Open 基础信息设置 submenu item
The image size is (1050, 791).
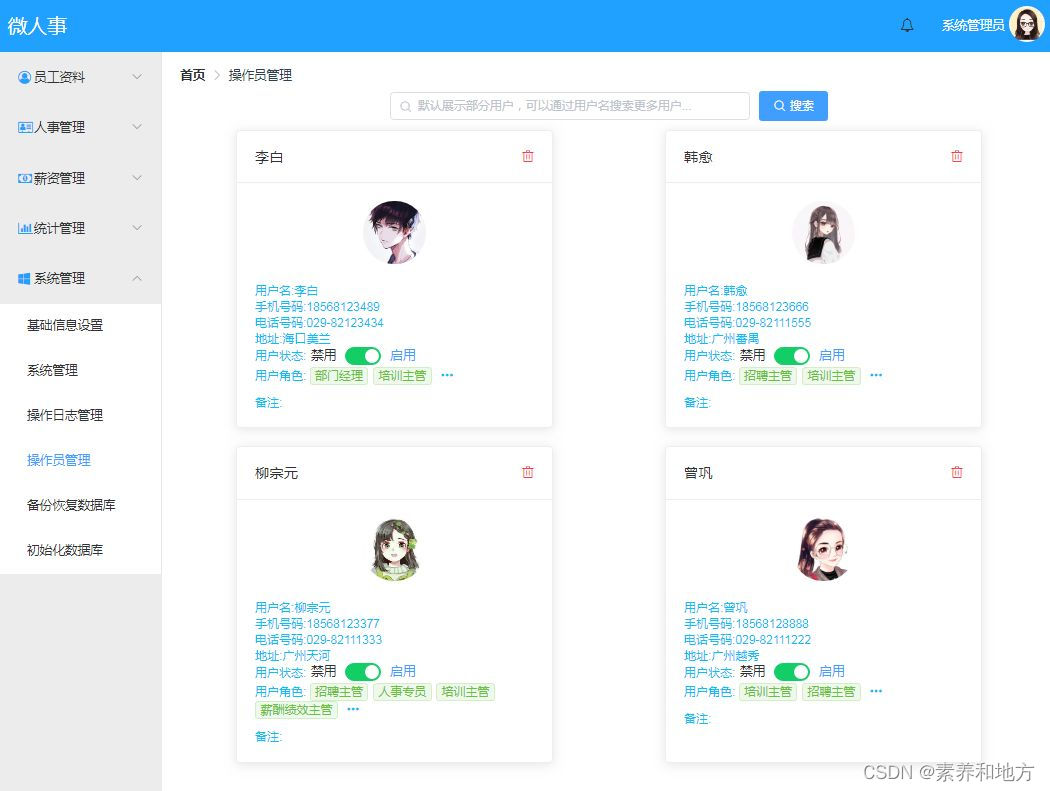pos(80,326)
